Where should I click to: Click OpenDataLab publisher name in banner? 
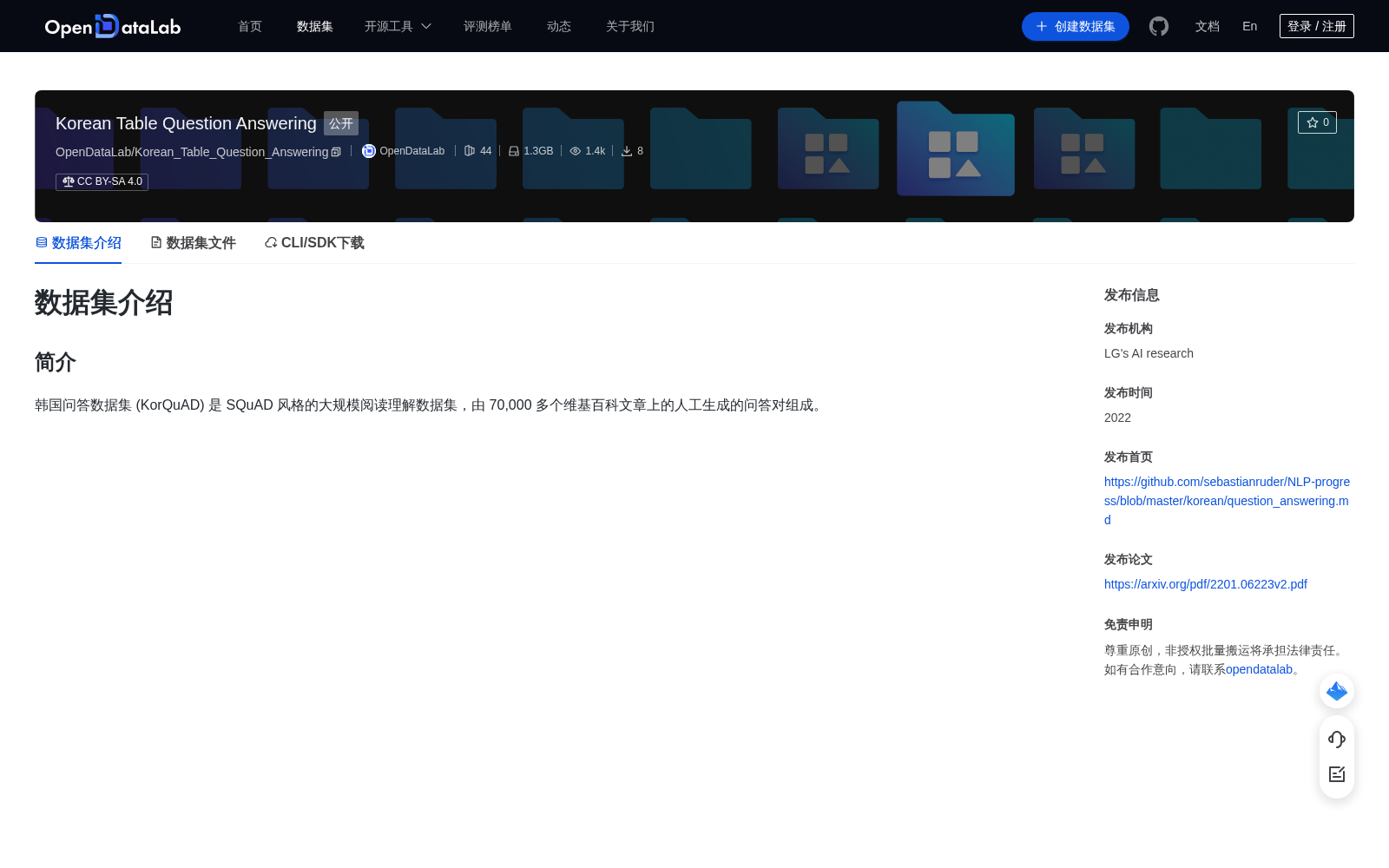pyautogui.click(x=412, y=151)
